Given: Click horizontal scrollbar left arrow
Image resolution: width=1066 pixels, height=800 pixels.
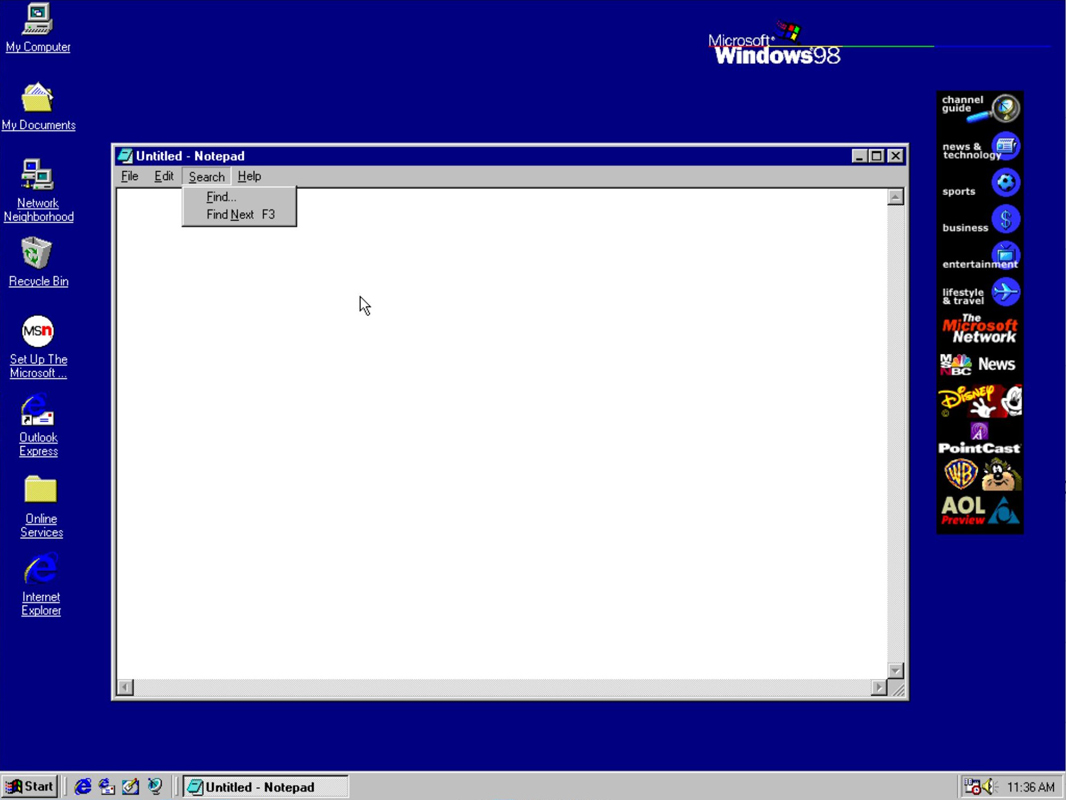Looking at the screenshot, I should point(125,687).
